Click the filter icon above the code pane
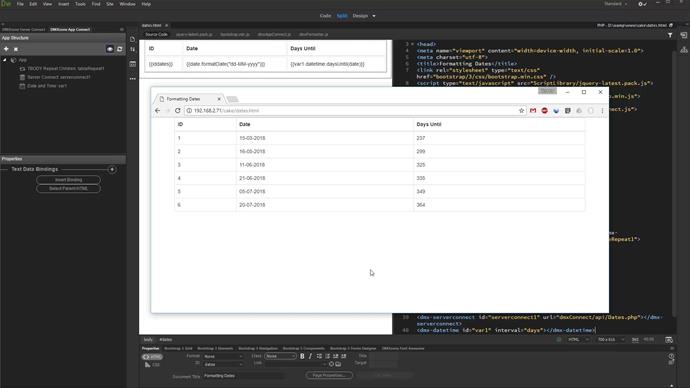Image resolution: width=690 pixels, height=388 pixels. [x=670, y=35]
